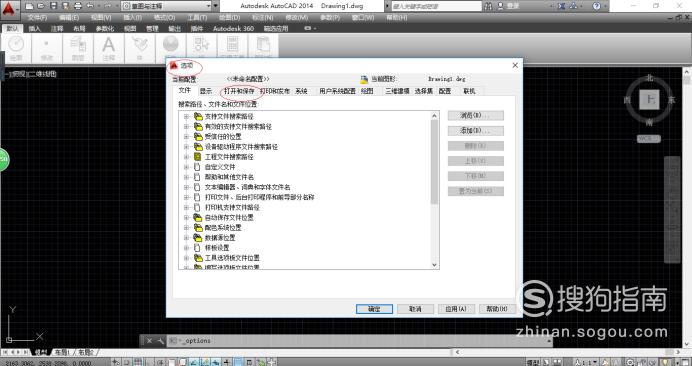Expand the 样板设置 tree node
The height and width of the screenshot is (366, 692).
pyautogui.click(x=186, y=248)
